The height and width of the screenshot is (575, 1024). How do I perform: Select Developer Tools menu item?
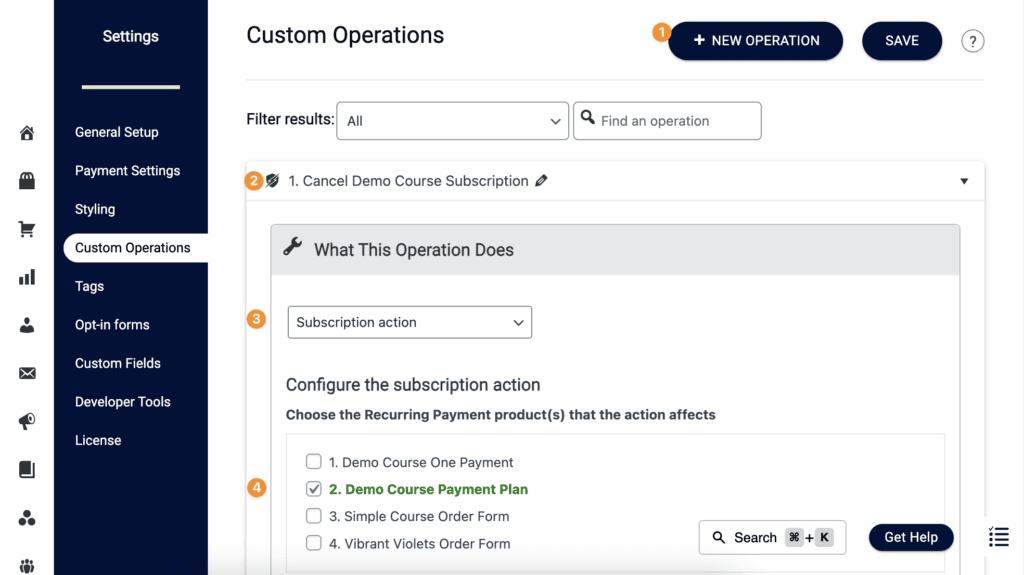click(x=122, y=402)
